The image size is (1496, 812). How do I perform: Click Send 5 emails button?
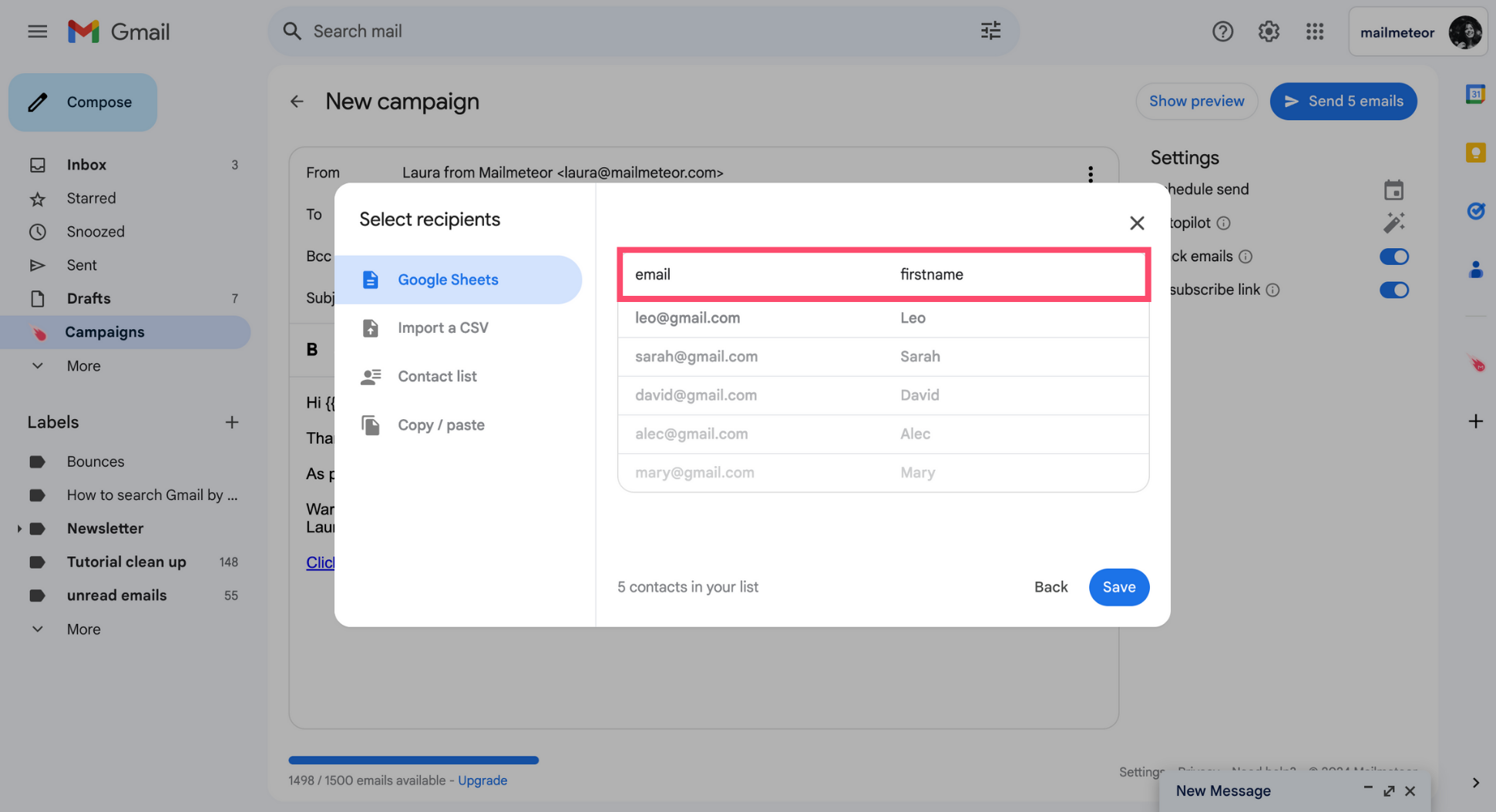pyautogui.click(x=1343, y=102)
